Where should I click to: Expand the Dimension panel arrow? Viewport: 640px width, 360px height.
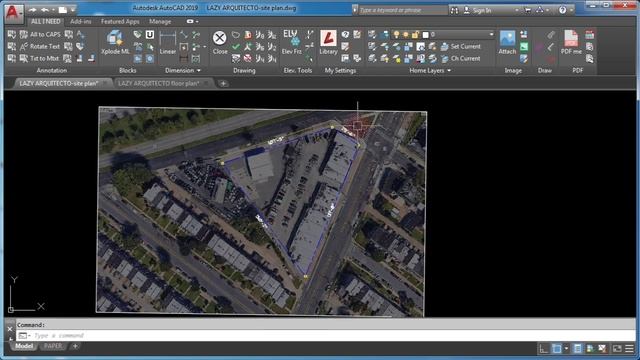(x=199, y=71)
